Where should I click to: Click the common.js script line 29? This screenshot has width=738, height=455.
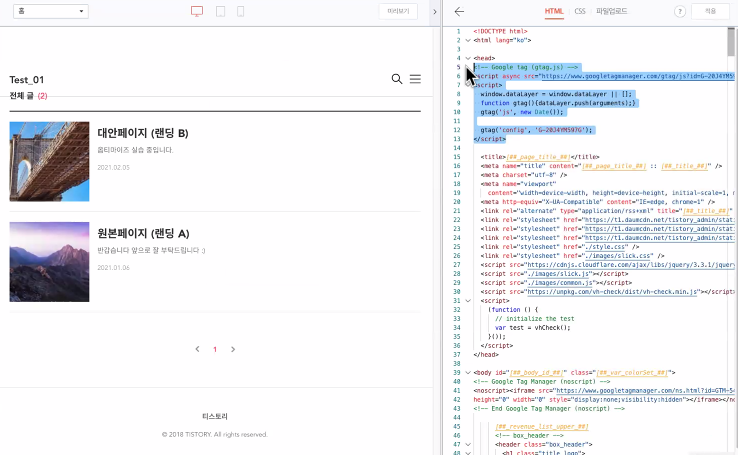[x=556, y=283]
